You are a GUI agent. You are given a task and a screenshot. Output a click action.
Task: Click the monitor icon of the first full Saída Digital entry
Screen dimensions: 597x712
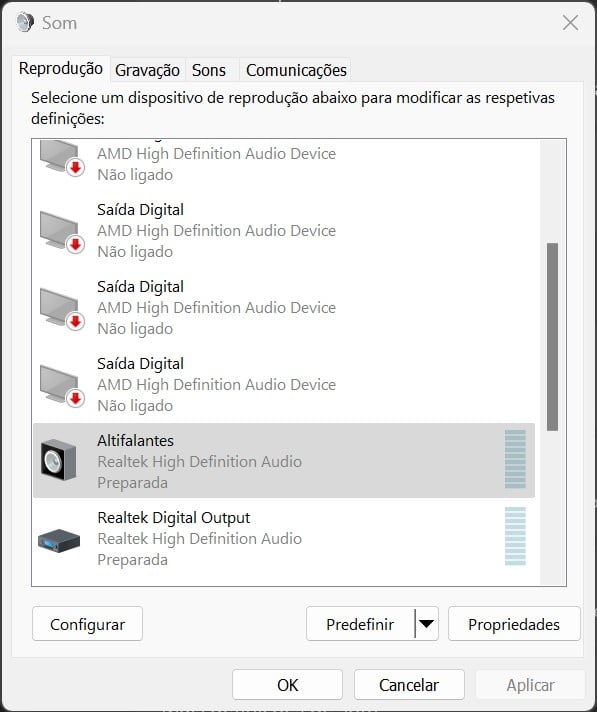coord(62,232)
